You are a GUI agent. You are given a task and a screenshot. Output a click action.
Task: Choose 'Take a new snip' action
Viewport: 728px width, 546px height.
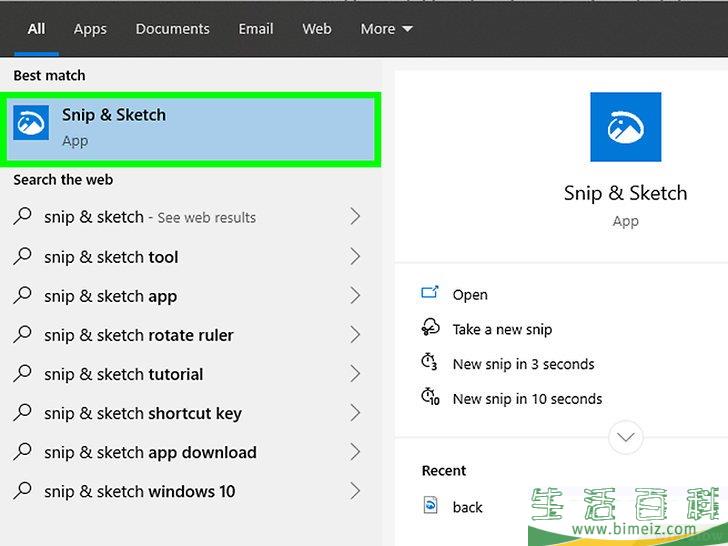502,329
